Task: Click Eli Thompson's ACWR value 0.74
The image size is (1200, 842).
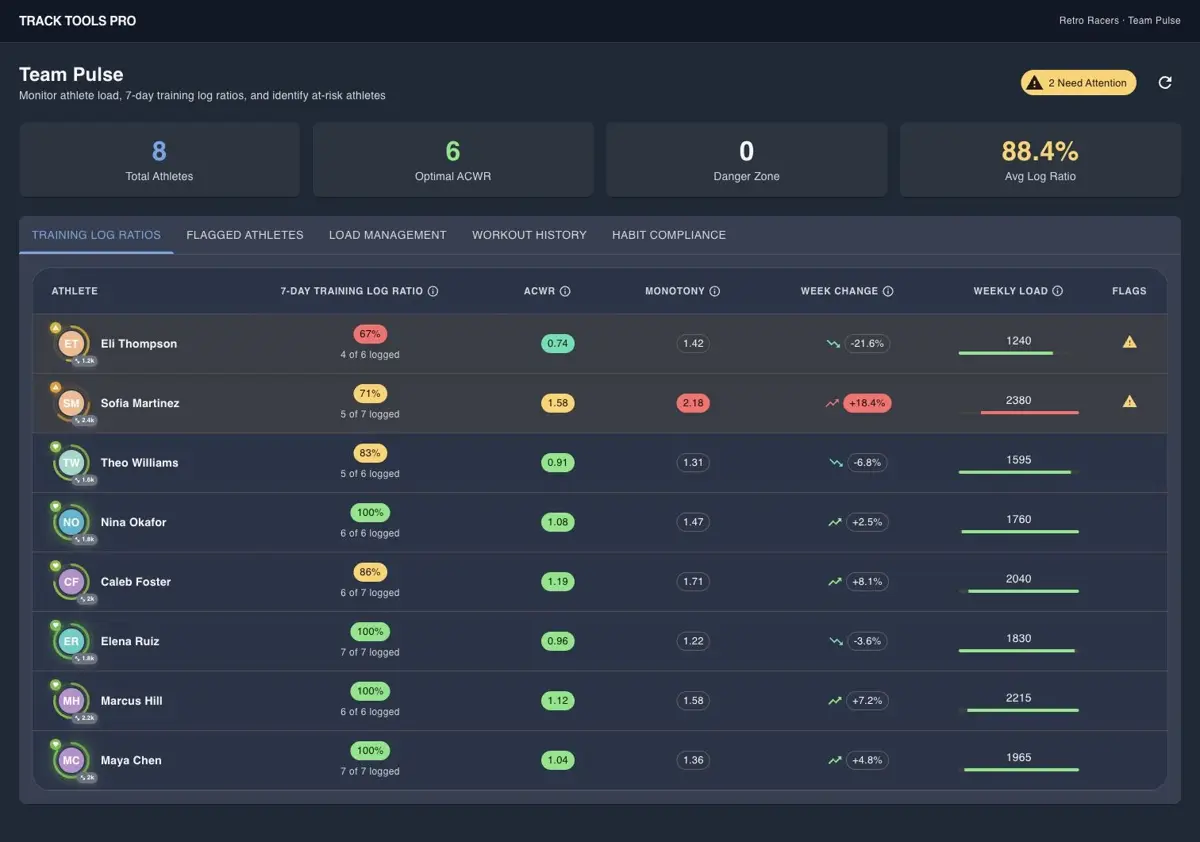Action: pyautogui.click(x=558, y=343)
